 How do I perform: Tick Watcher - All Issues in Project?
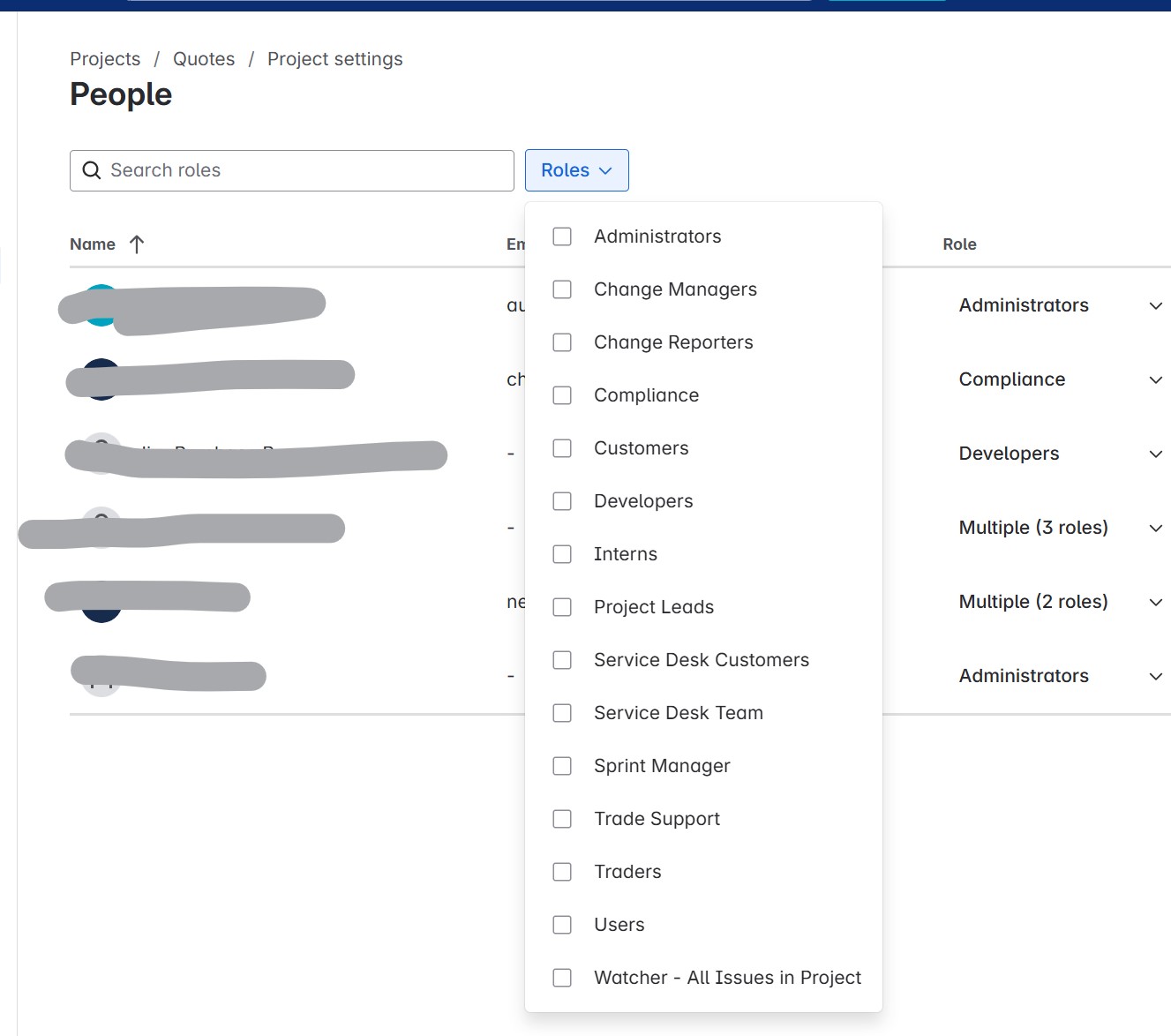point(562,978)
